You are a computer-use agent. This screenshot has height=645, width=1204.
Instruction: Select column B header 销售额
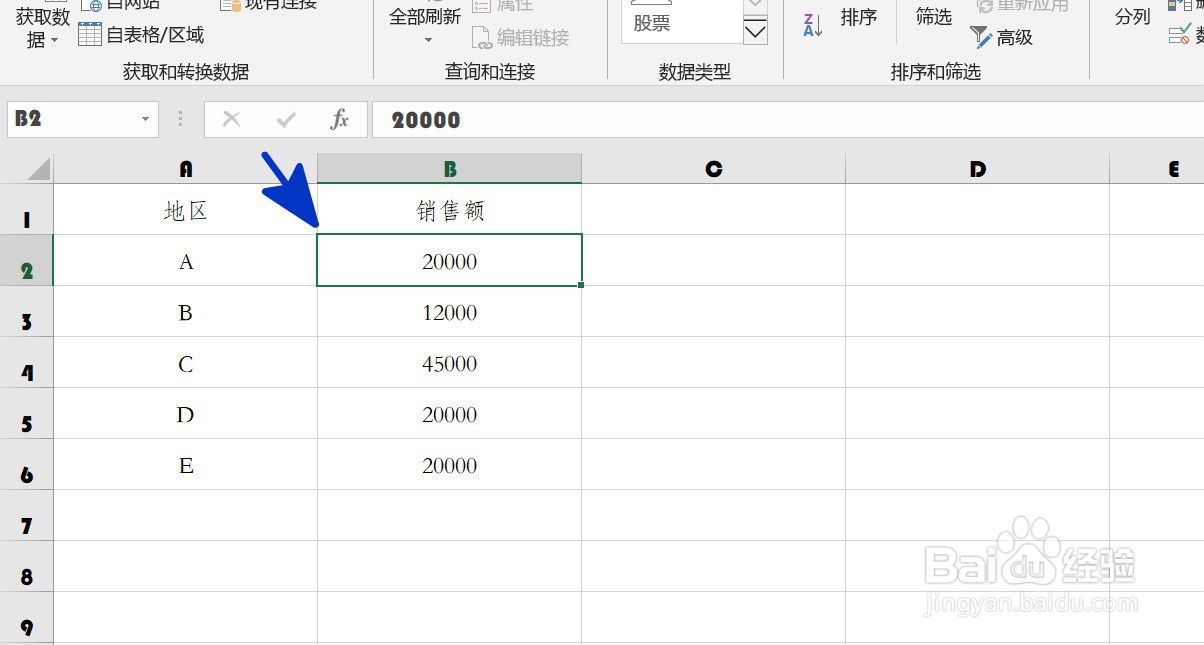[x=449, y=167]
